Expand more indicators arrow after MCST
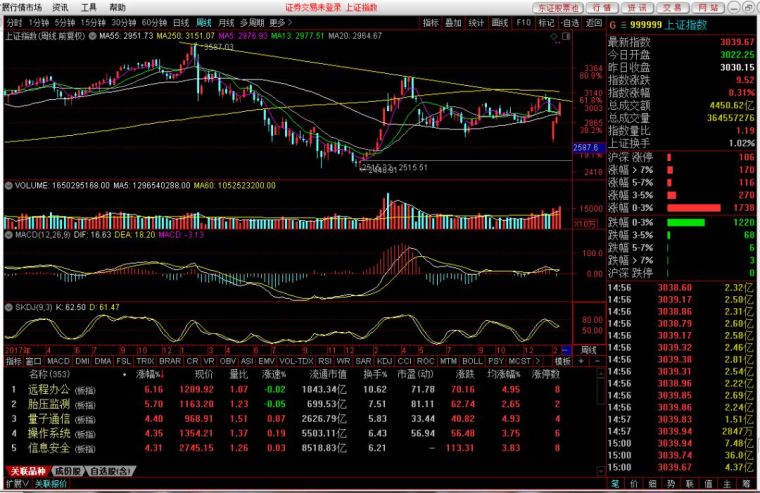This screenshot has width=760, height=493. coord(537,361)
